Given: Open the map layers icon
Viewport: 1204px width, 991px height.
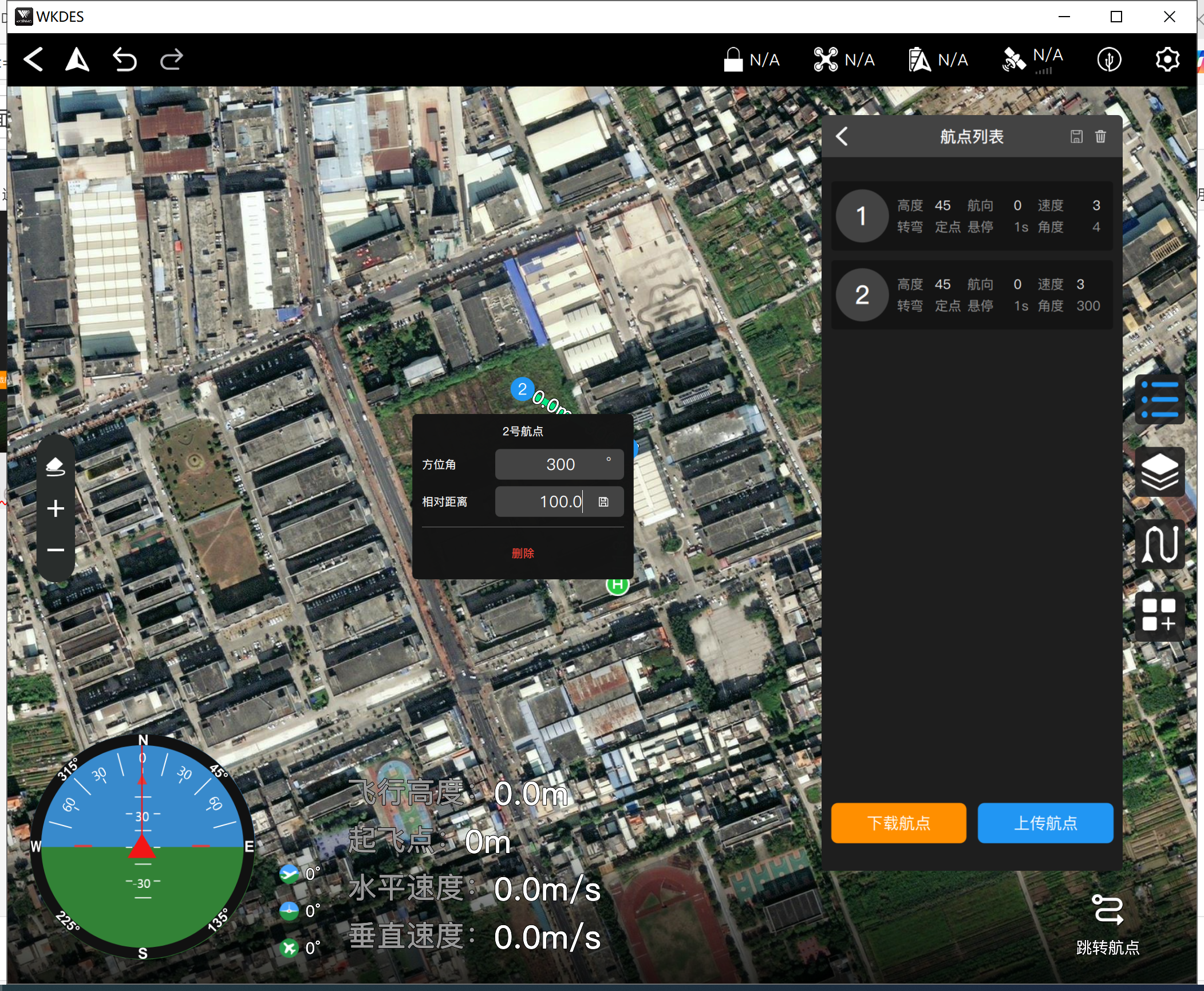Looking at the screenshot, I should click(x=1159, y=472).
